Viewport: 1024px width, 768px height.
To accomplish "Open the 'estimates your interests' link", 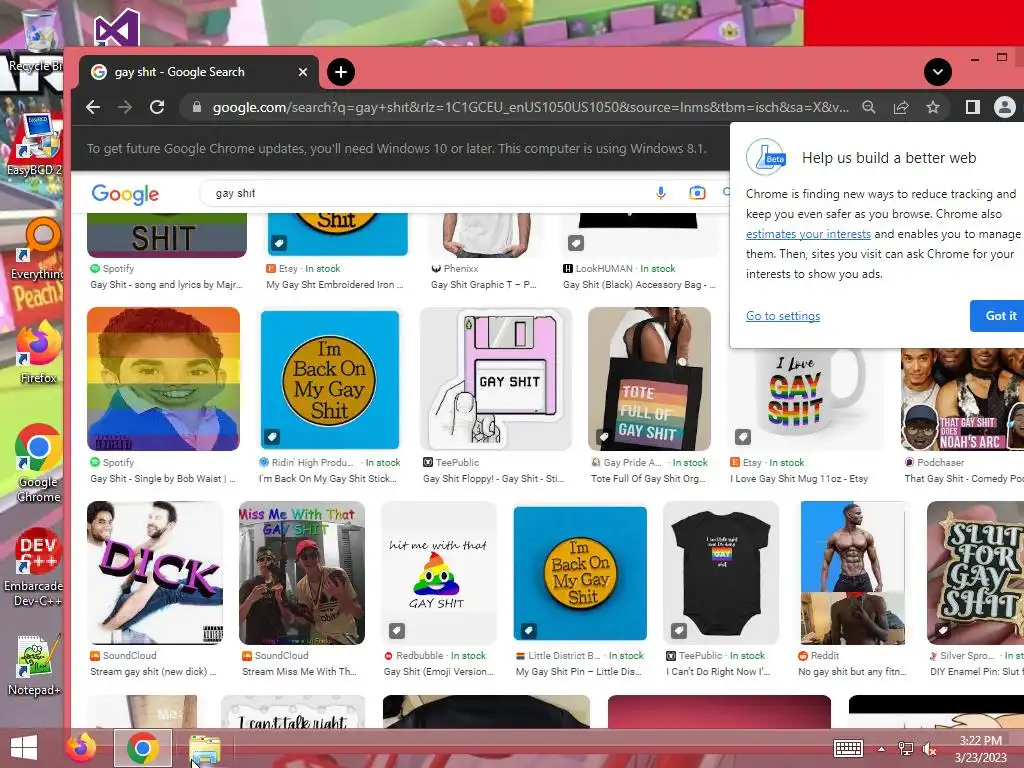I will tap(808, 234).
